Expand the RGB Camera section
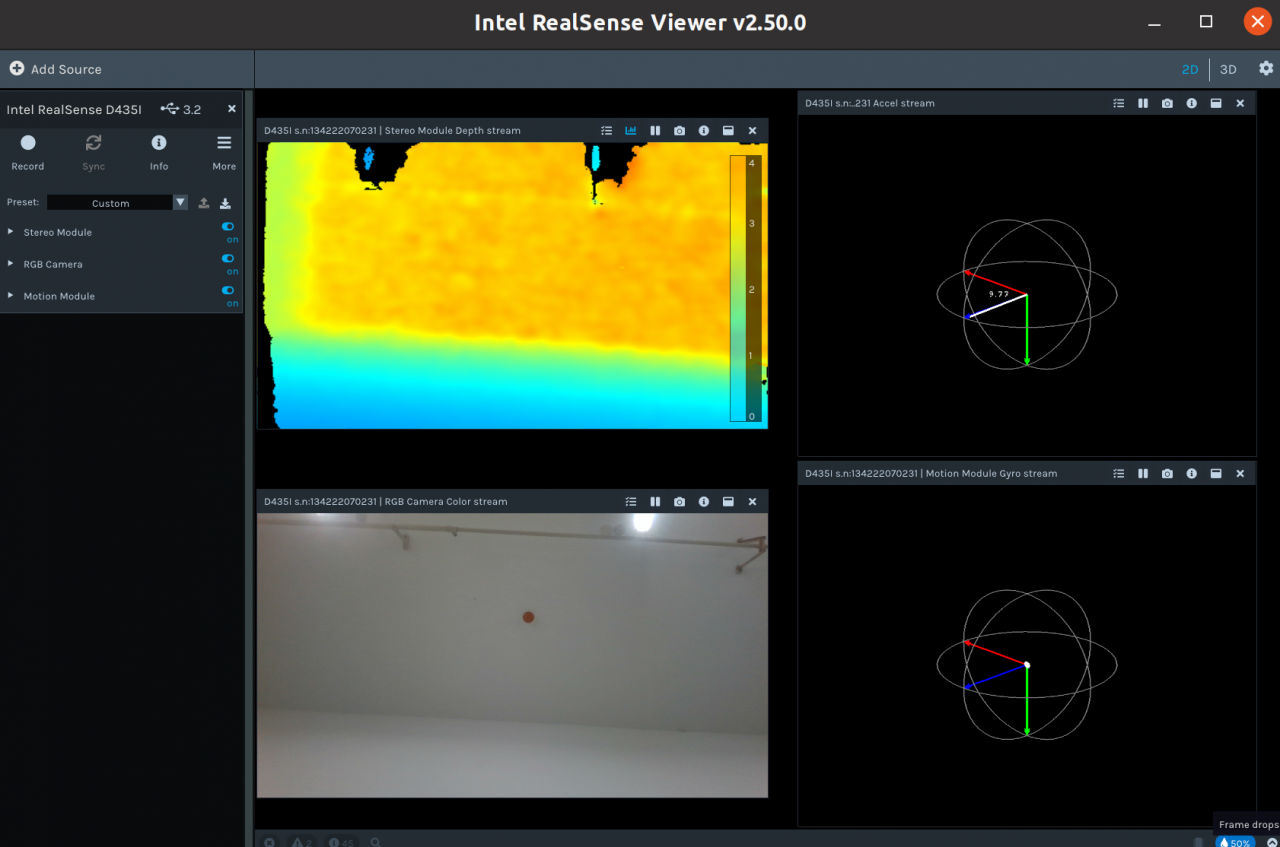 point(11,264)
